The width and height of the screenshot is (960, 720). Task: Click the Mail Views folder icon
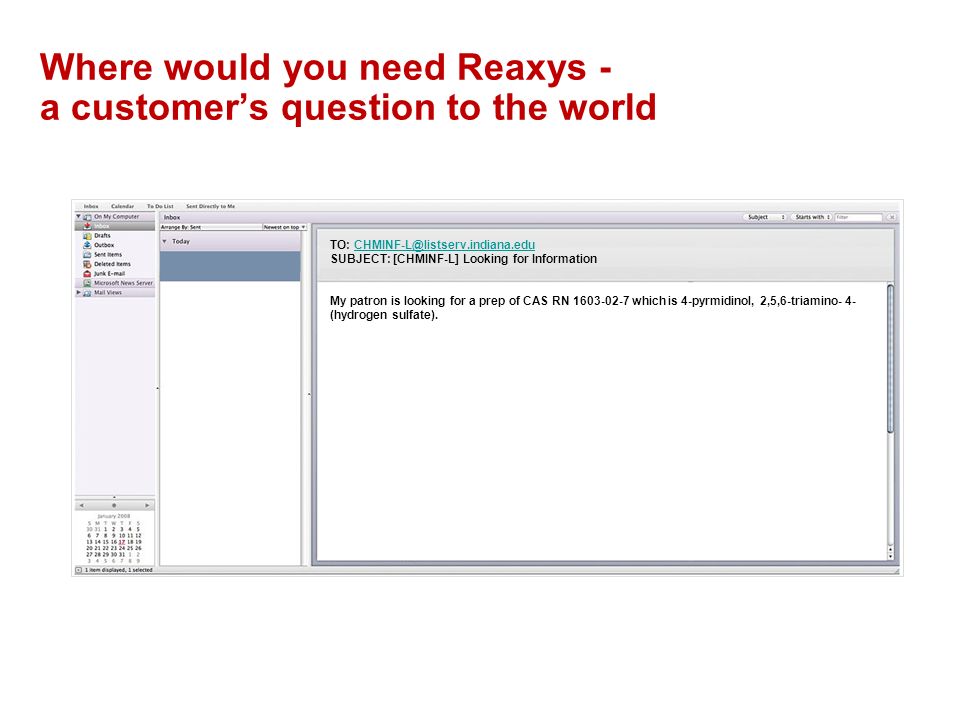click(x=87, y=293)
